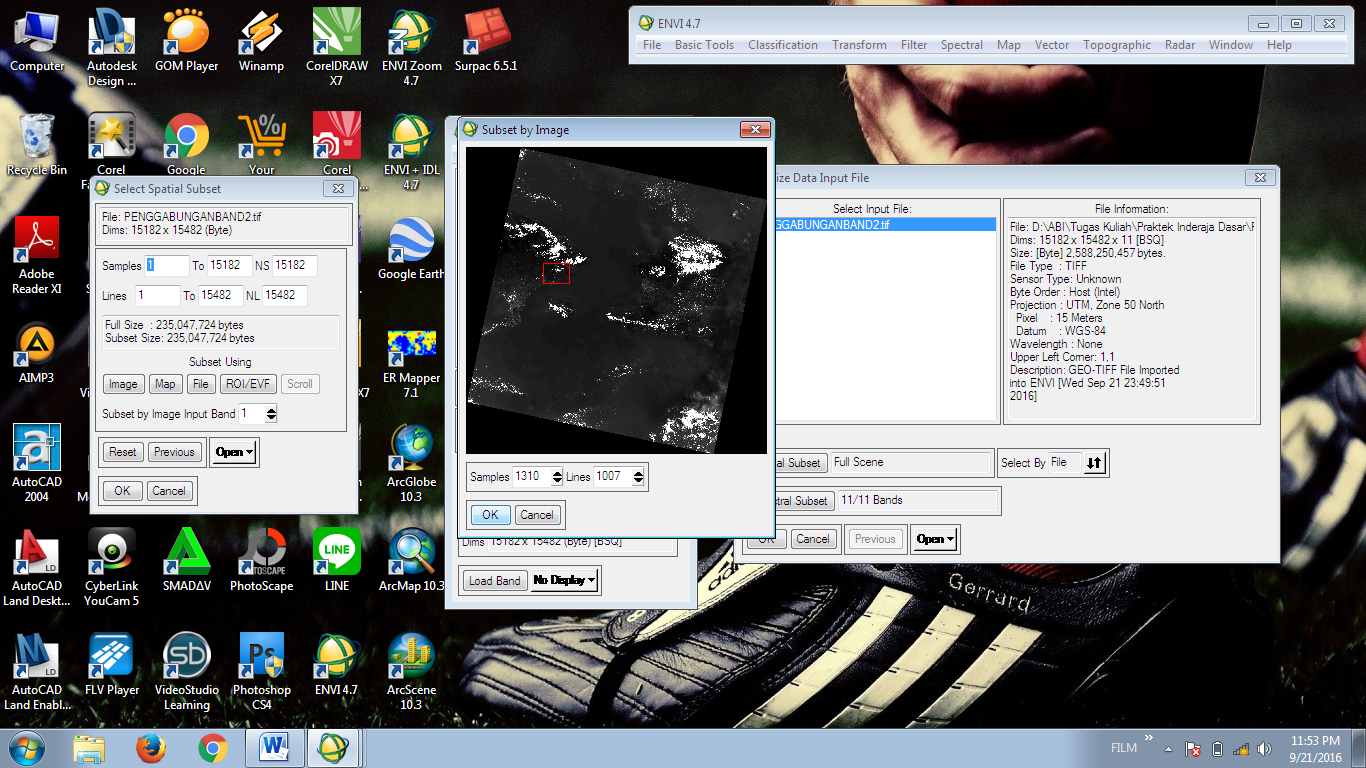Open the Open dropdown in Data Input File dialog
The width and height of the screenshot is (1366, 768).
(935, 539)
